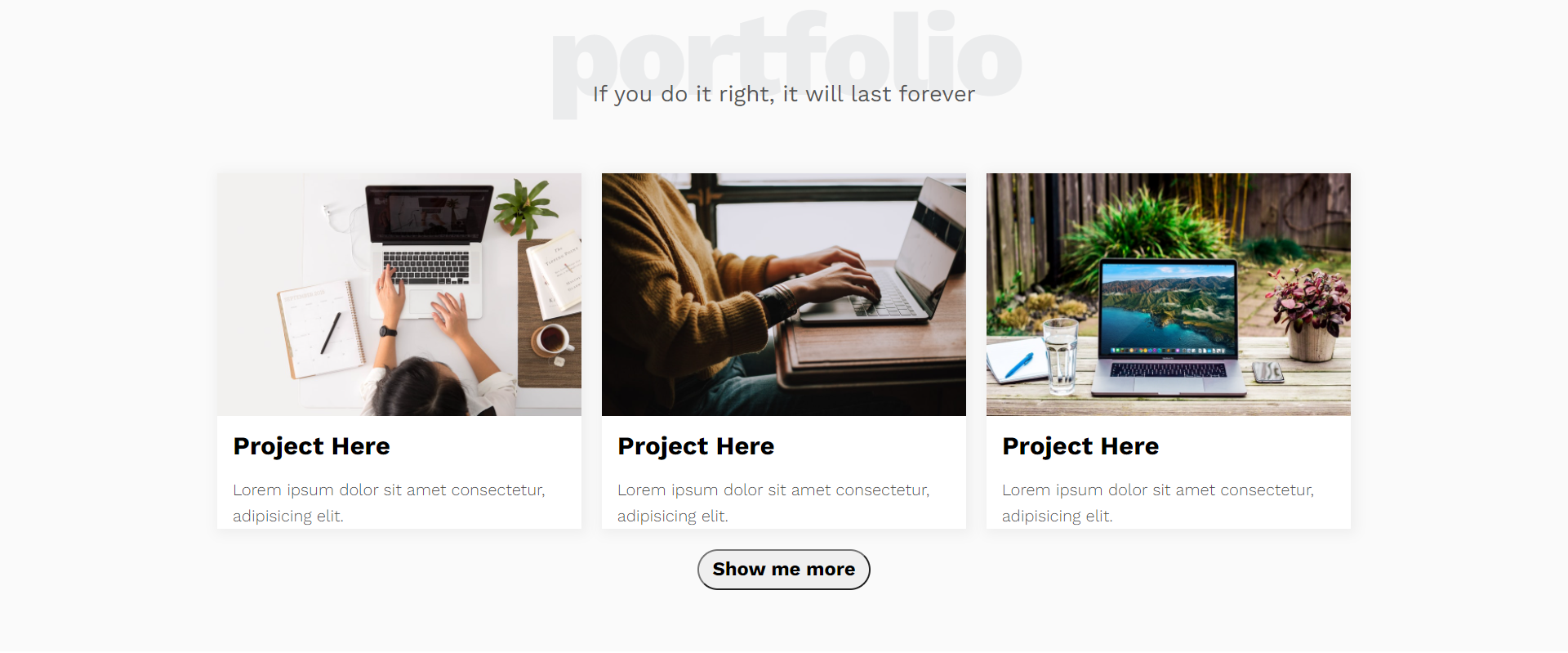Open the garden laptop project image
Image resolution: width=1568 pixels, height=653 pixels.
[x=1169, y=294]
